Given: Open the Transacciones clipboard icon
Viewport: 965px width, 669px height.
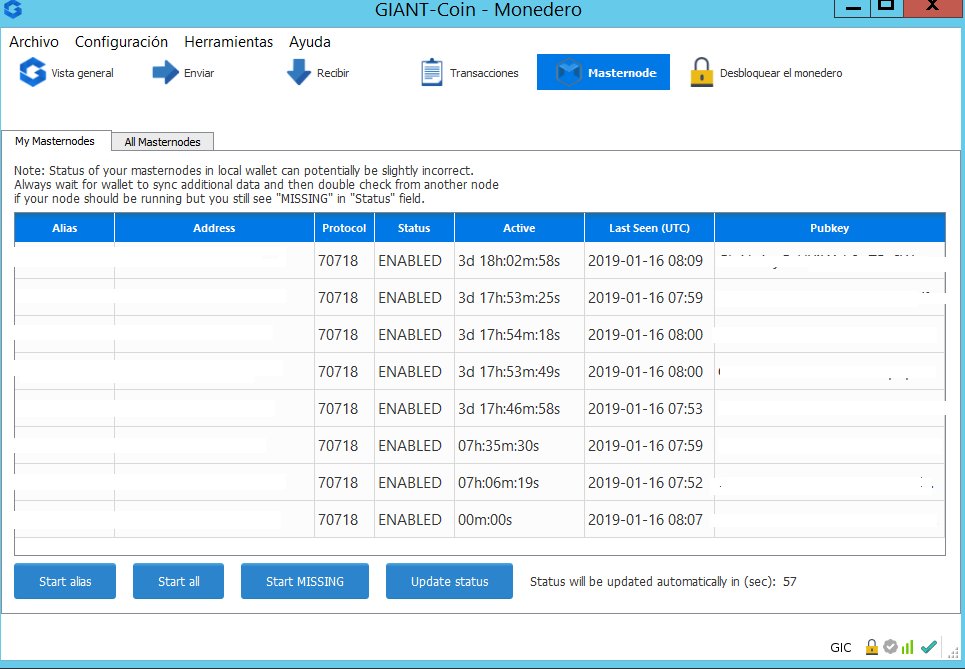Looking at the screenshot, I should 431,73.
